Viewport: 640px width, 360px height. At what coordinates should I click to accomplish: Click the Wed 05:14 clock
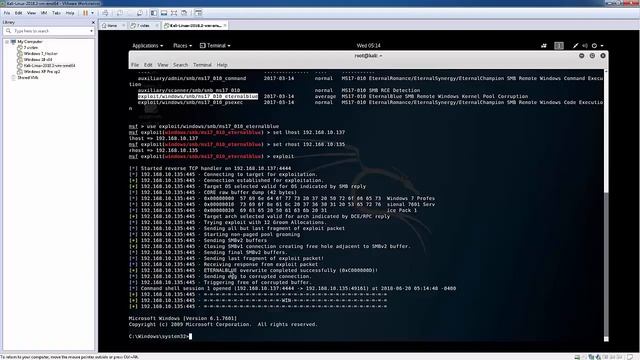[368, 46]
